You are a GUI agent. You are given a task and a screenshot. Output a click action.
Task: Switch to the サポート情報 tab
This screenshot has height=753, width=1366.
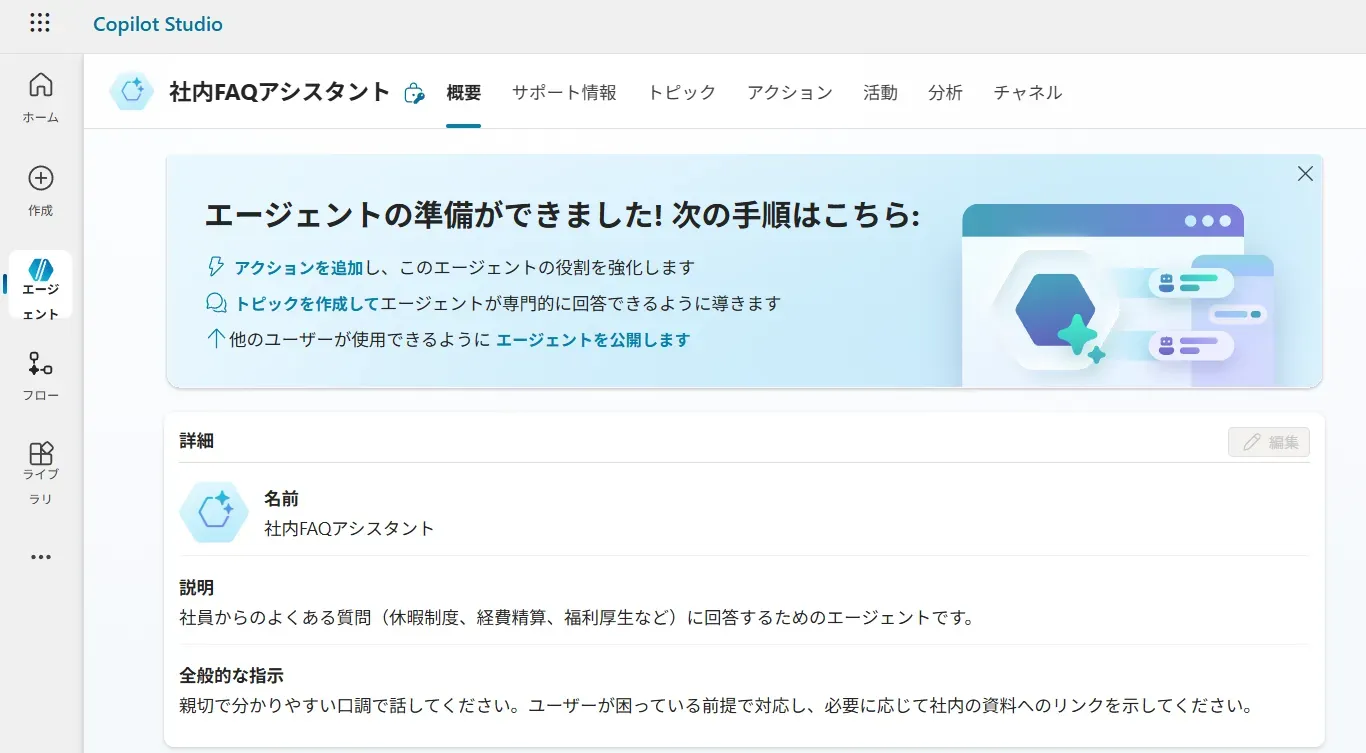(564, 93)
